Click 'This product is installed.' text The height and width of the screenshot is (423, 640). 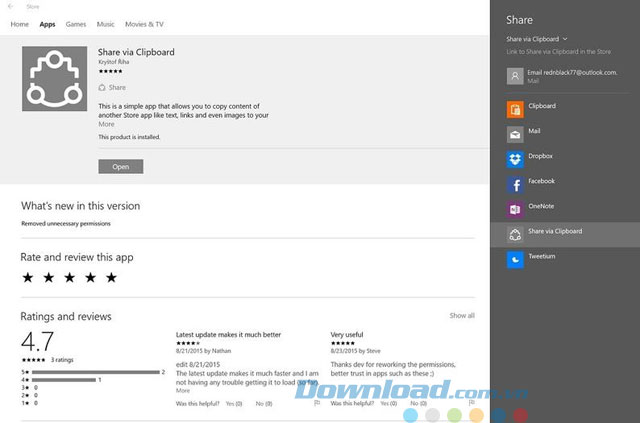click(x=129, y=137)
